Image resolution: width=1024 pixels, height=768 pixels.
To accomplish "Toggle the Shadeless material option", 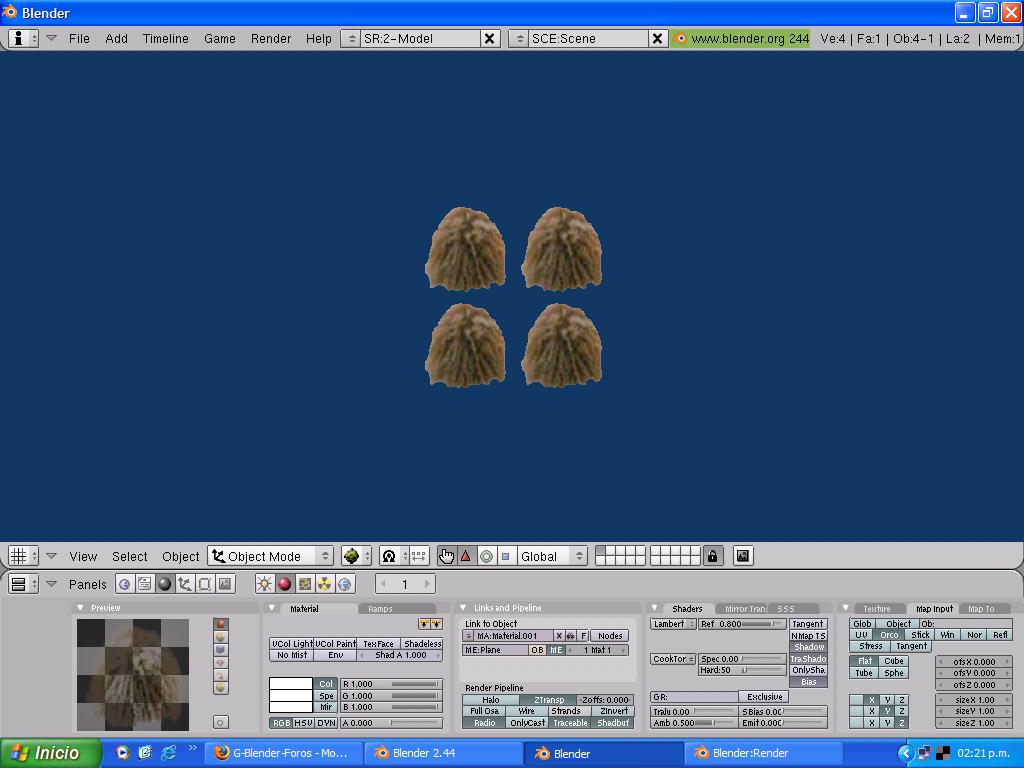I will point(422,644).
